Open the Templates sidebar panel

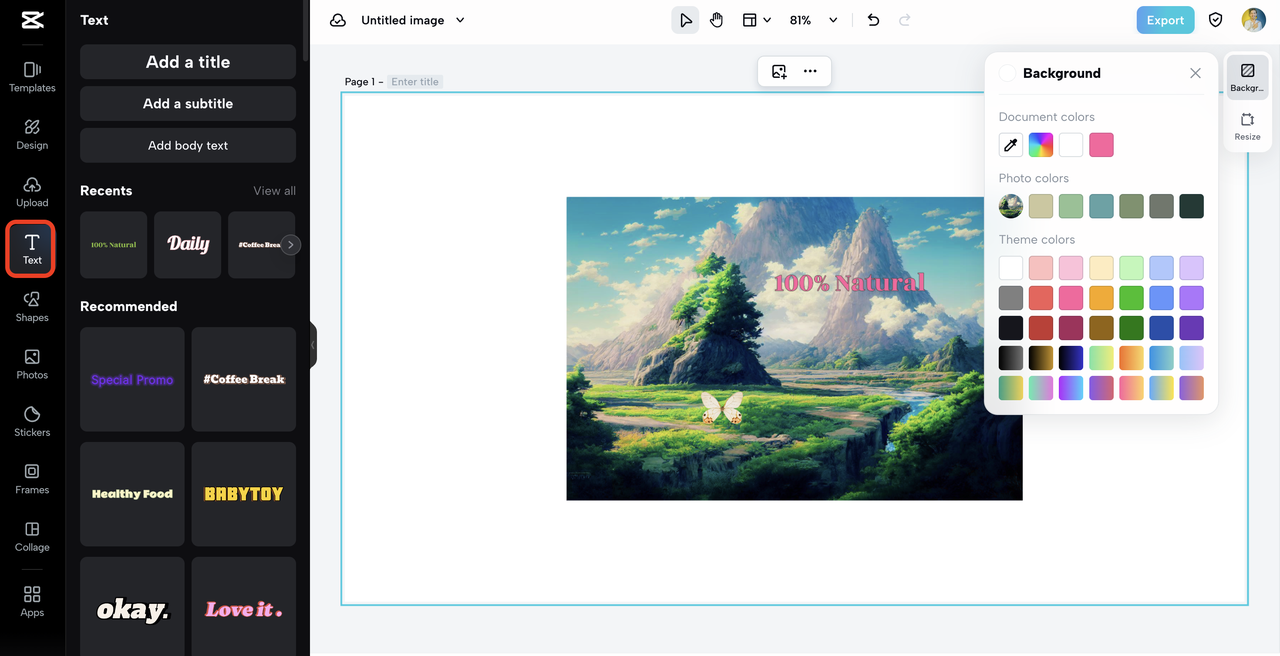pos(32,77)
